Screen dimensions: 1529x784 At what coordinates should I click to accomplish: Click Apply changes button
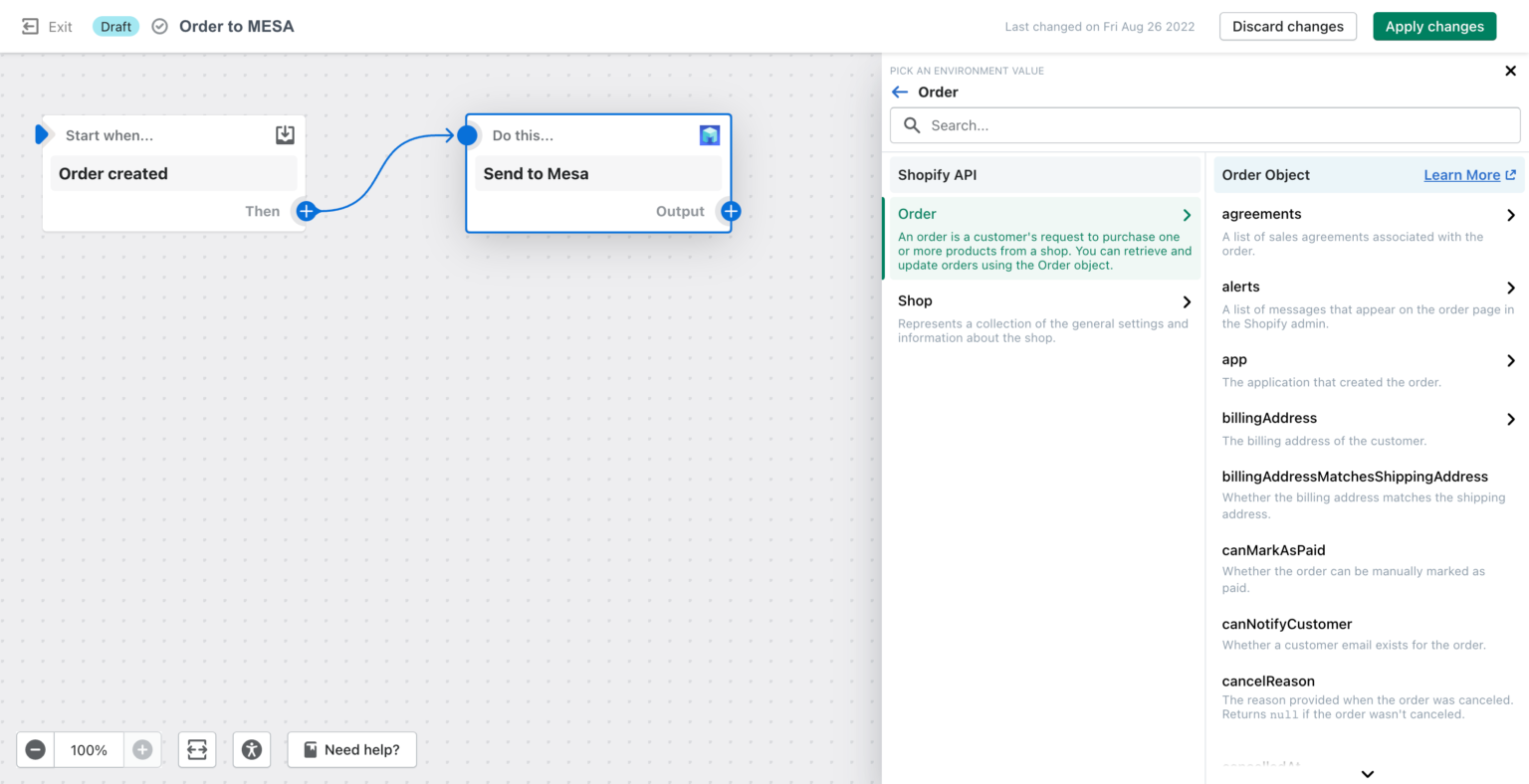[1434, 27]
